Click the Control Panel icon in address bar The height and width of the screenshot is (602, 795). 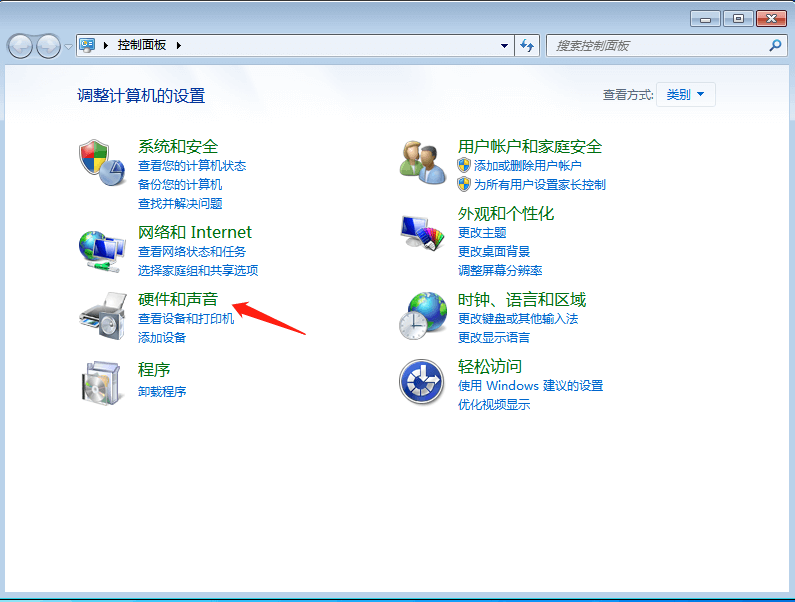pyautogui.click(x=88, y=45)
